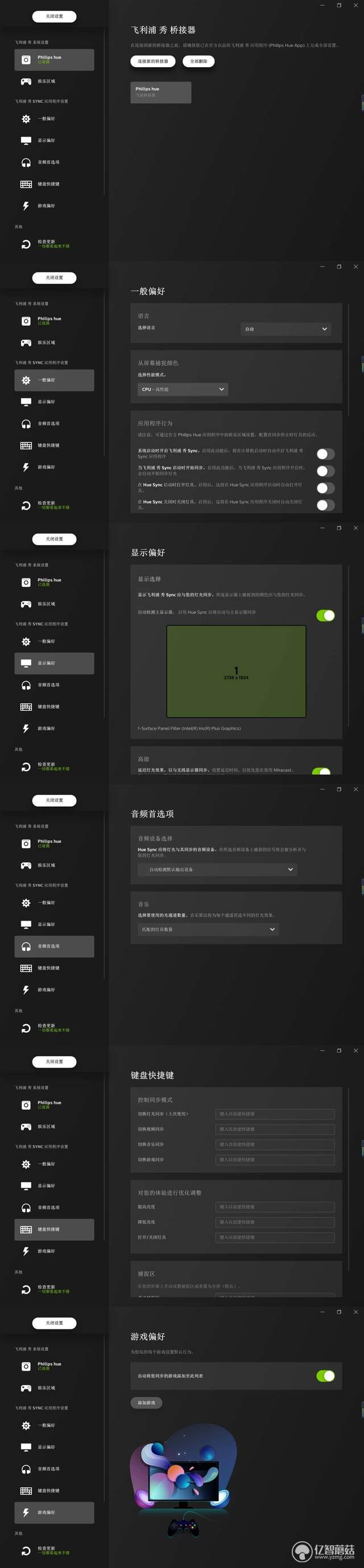Click the Philips hue bridge icon in the 飞利浦 秀 桥接器 screen sidebar
This screenshot has width=364, height=1568.
click(x=26, y=60)
